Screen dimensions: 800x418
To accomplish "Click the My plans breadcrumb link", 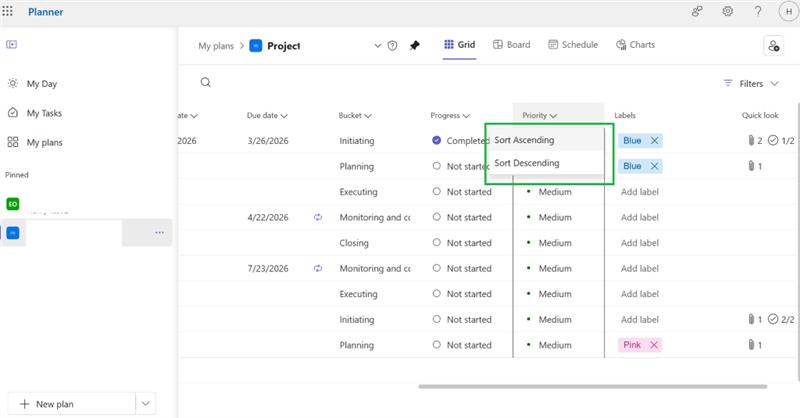I will (x=216, y=46).
